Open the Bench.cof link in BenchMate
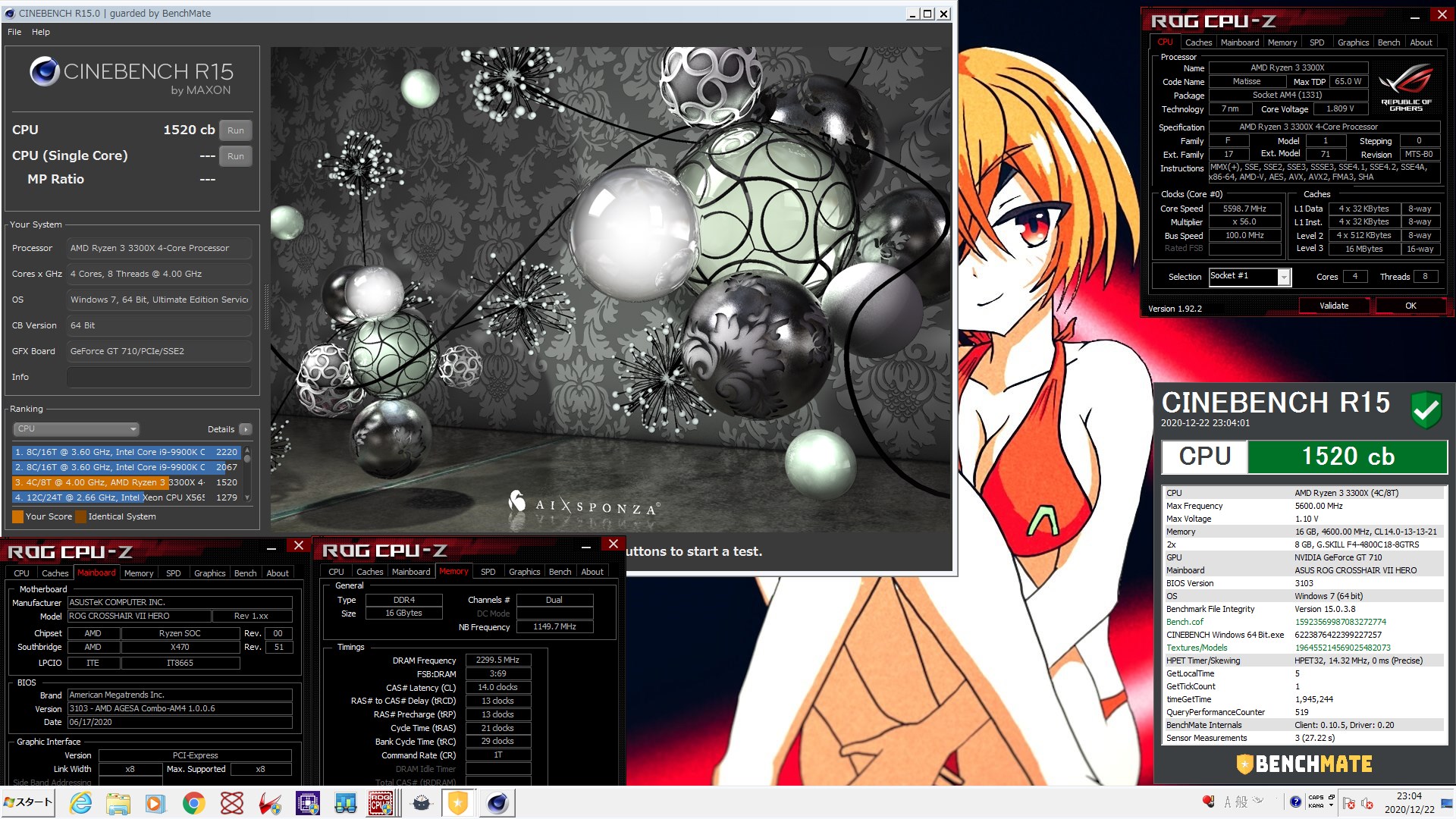The image size is (1456, 819). point(1185,622)
